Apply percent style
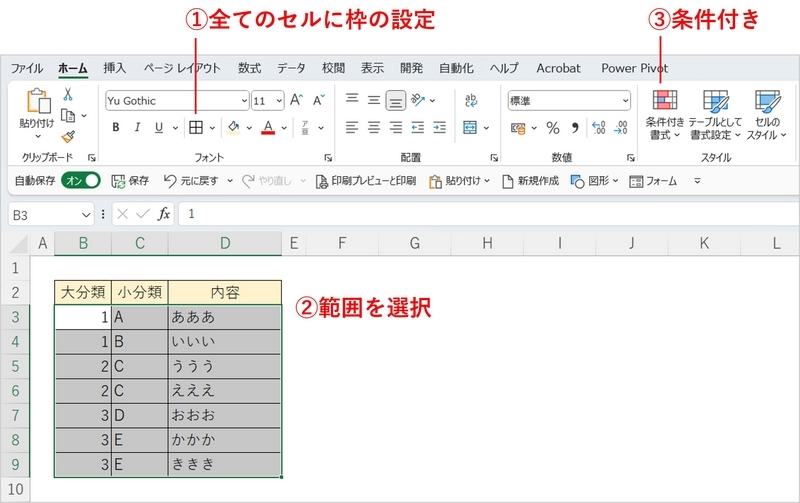 click(553, 128)
